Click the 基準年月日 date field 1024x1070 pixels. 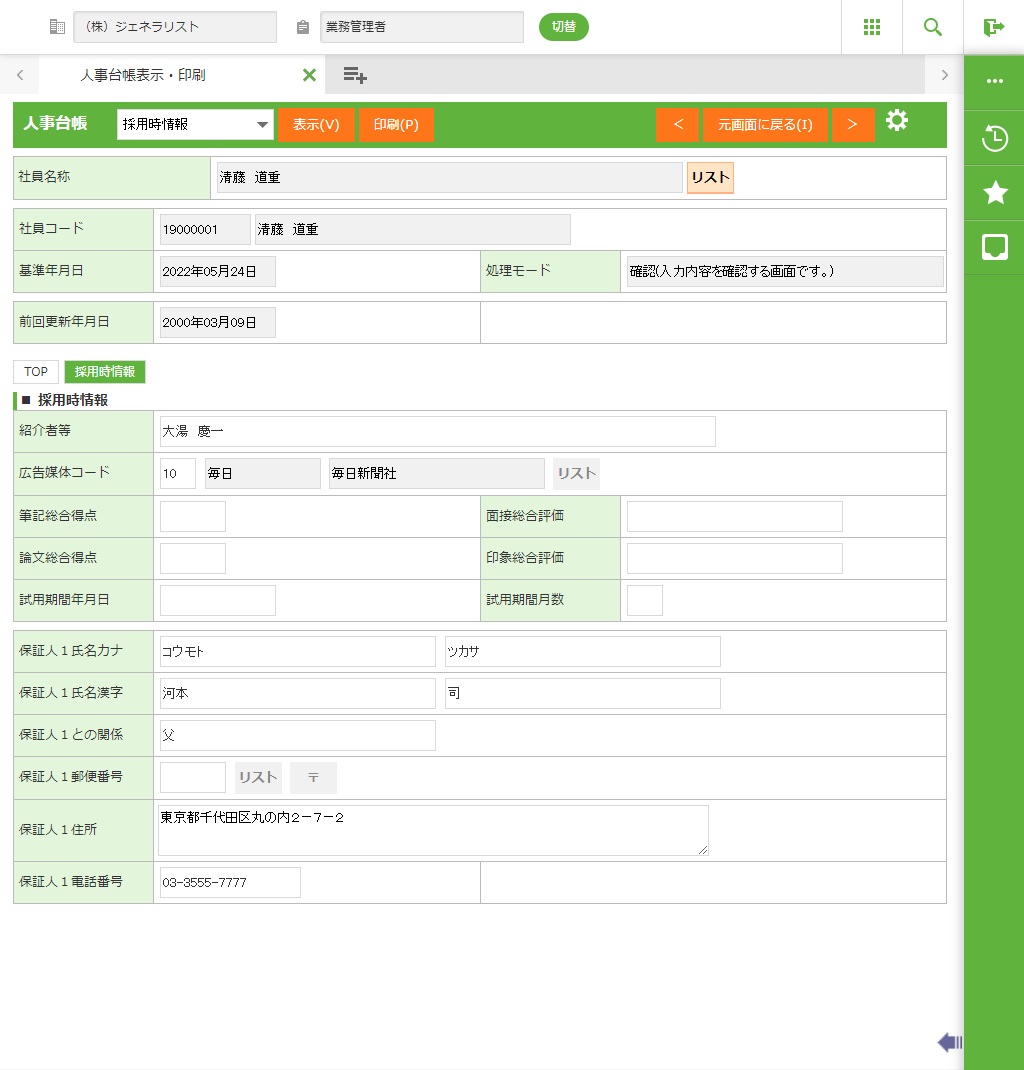(218, 272)
